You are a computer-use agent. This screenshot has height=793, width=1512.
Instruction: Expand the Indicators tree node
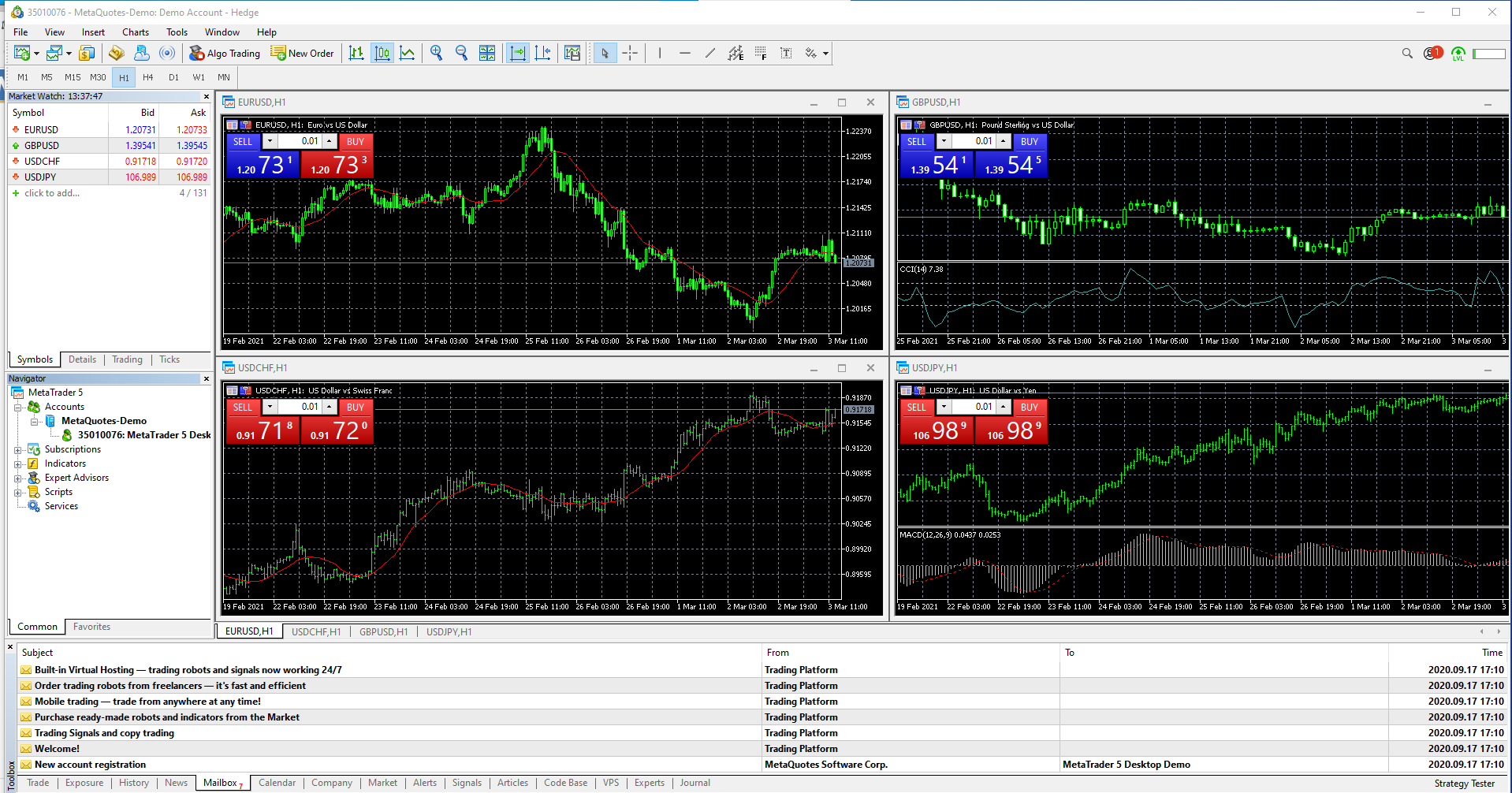(17, 464)
